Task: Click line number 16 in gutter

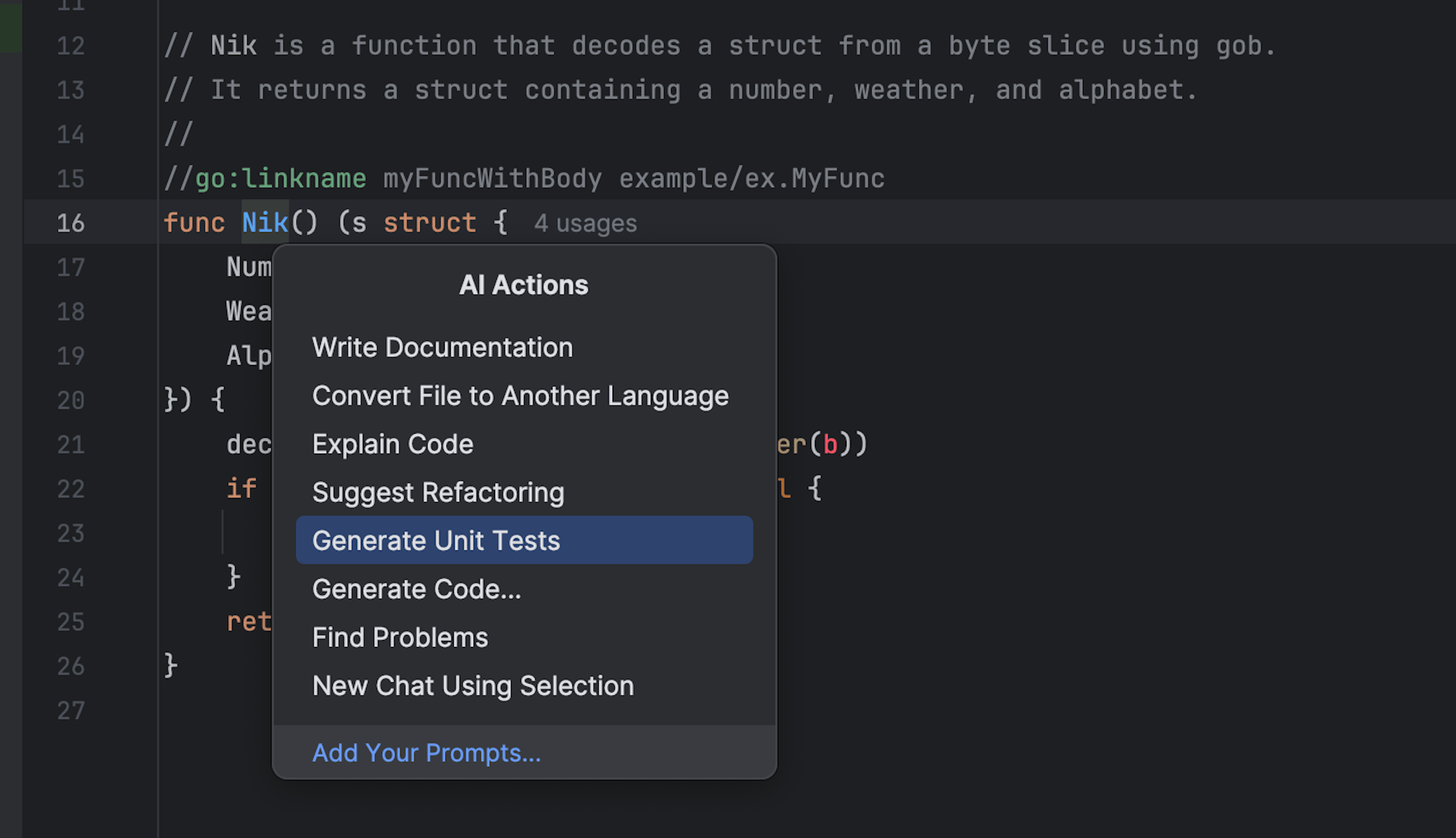Action: [x=71, y=223]
